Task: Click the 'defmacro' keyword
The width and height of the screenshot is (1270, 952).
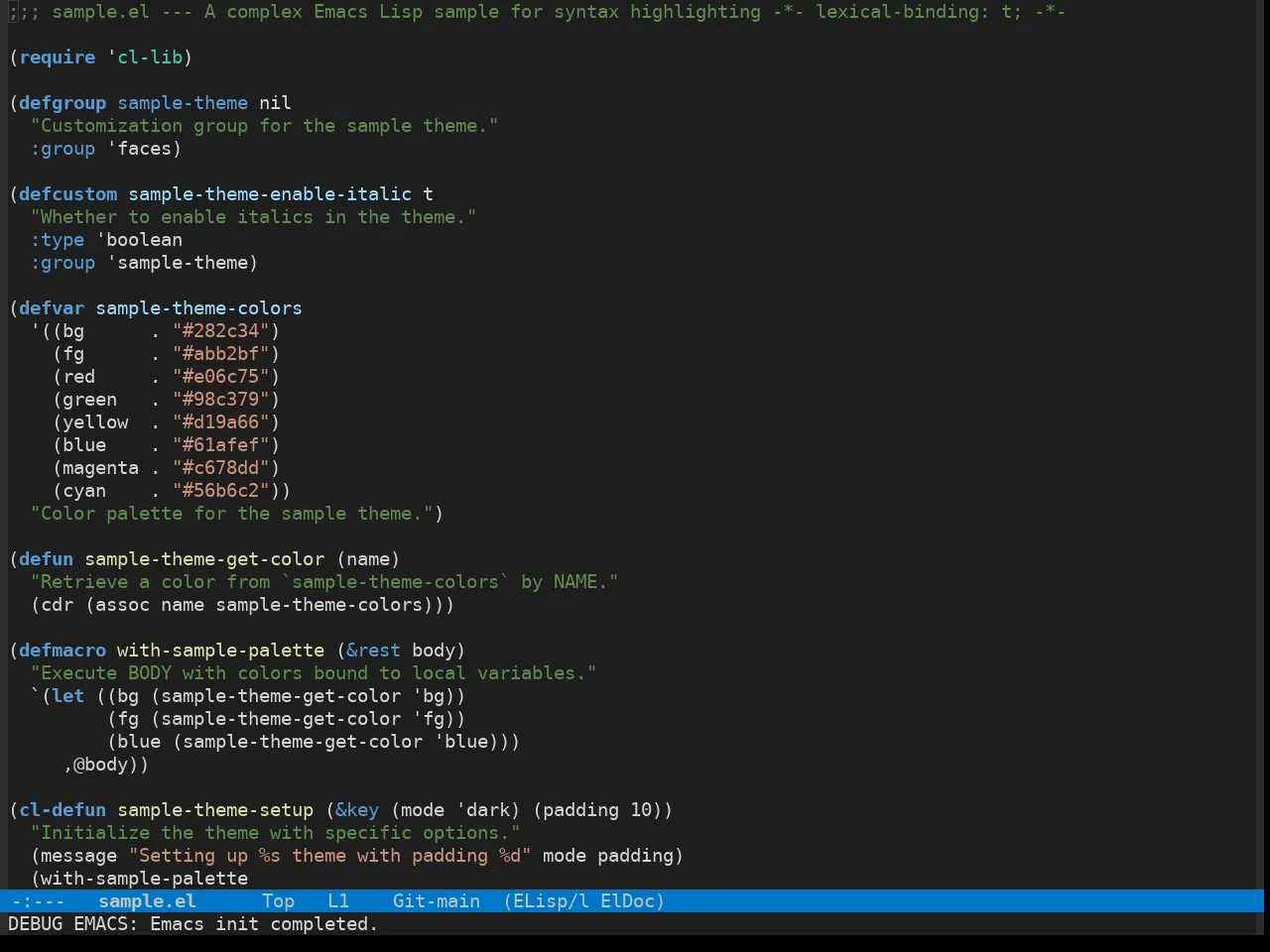Action: [63, 650]
